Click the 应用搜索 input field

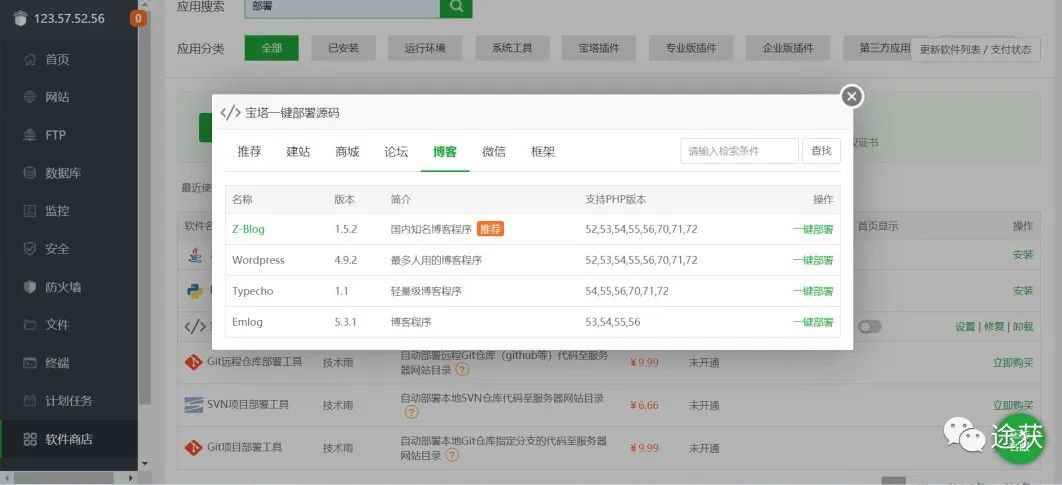point(342,7)
